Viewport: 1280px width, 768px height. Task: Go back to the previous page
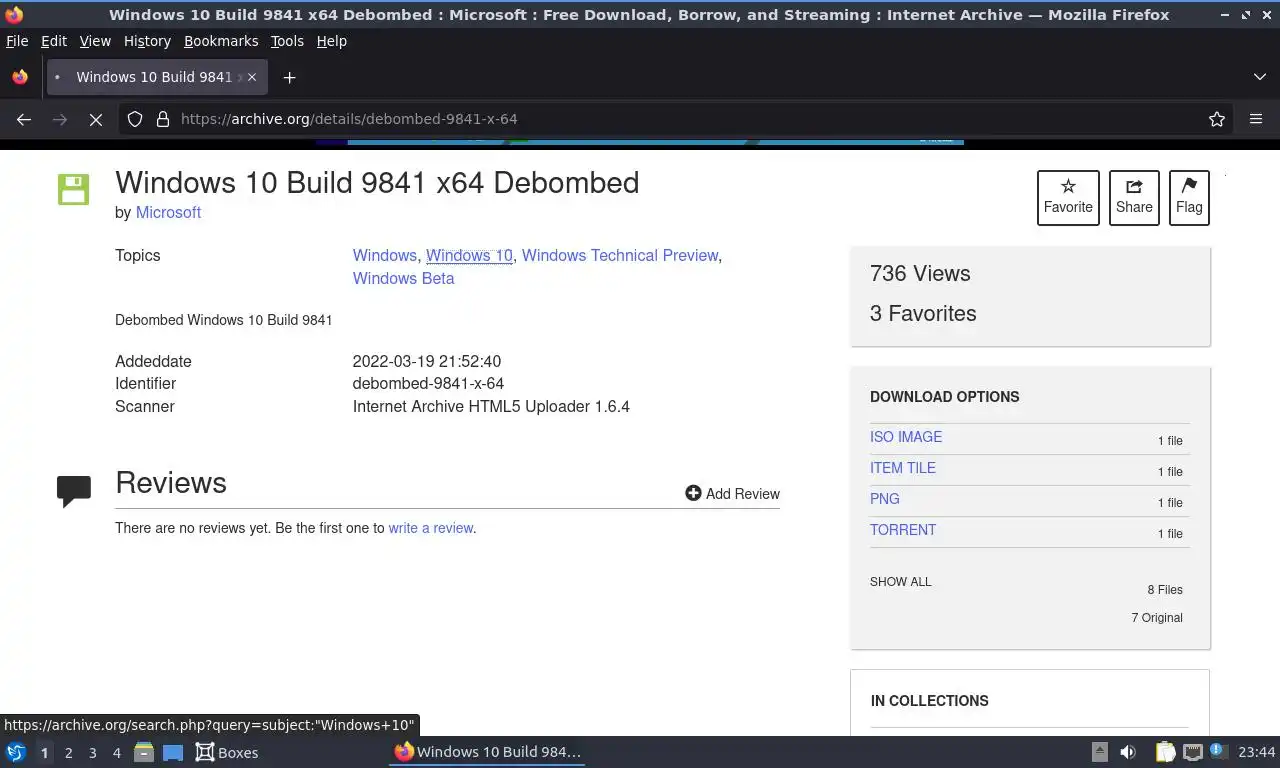tap(24, 119)
